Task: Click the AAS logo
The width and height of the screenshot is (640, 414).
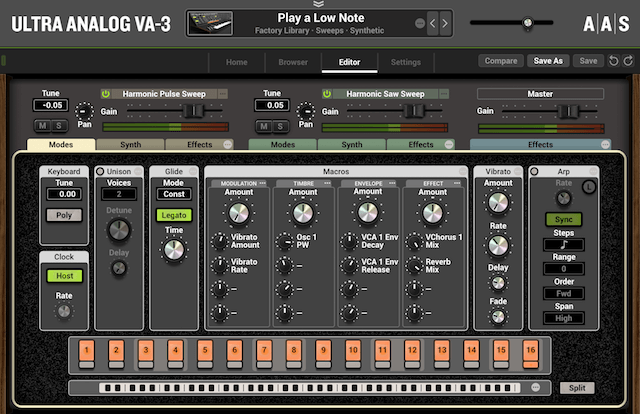Action: (606, 24)
